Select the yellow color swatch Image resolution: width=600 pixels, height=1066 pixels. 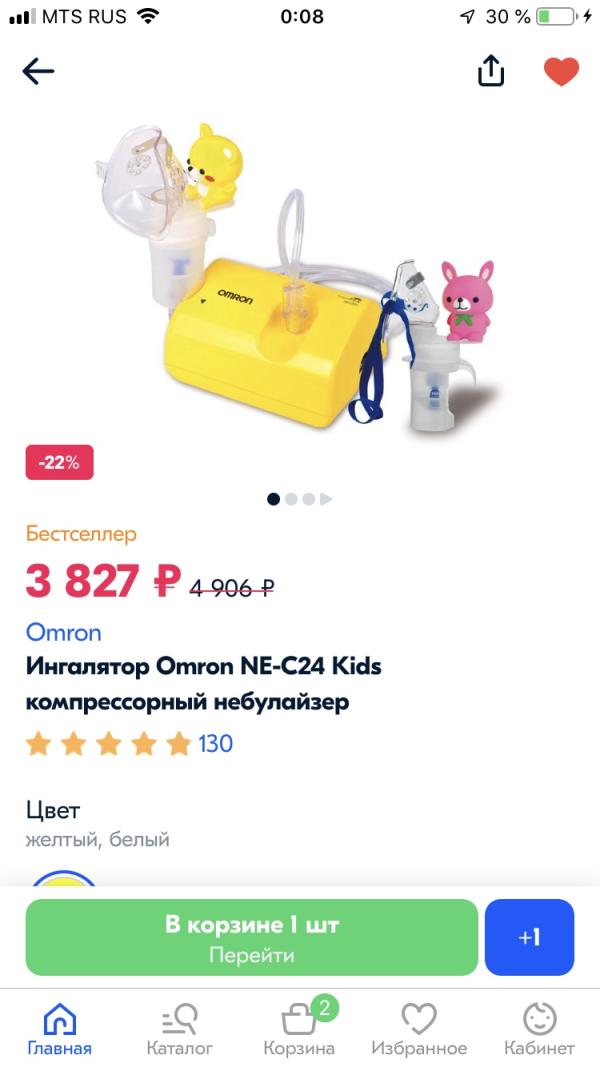(64, 878)
